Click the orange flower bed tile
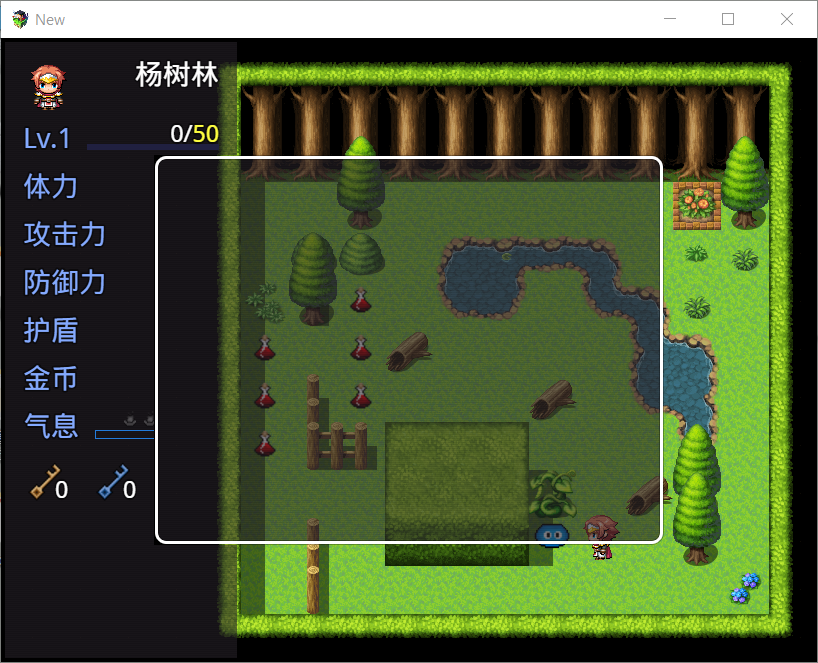818x663 pixels. pos(696,206)
